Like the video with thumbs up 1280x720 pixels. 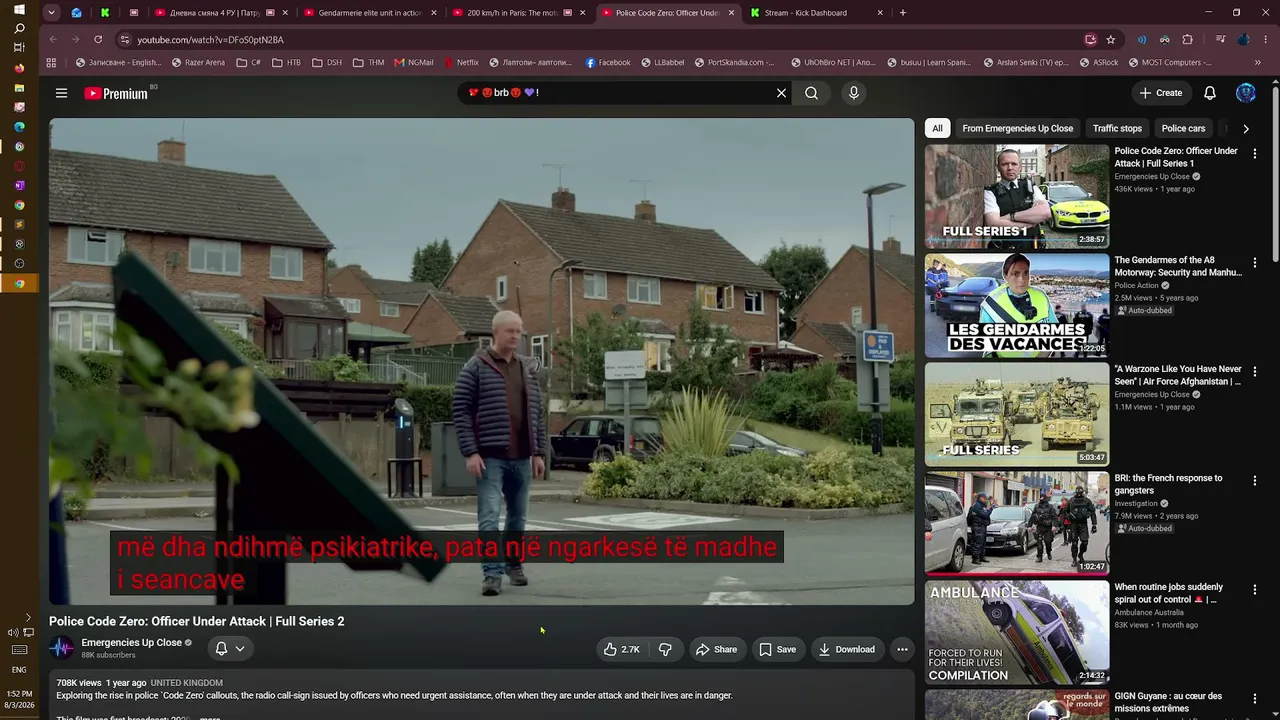(x=621, y=649)
